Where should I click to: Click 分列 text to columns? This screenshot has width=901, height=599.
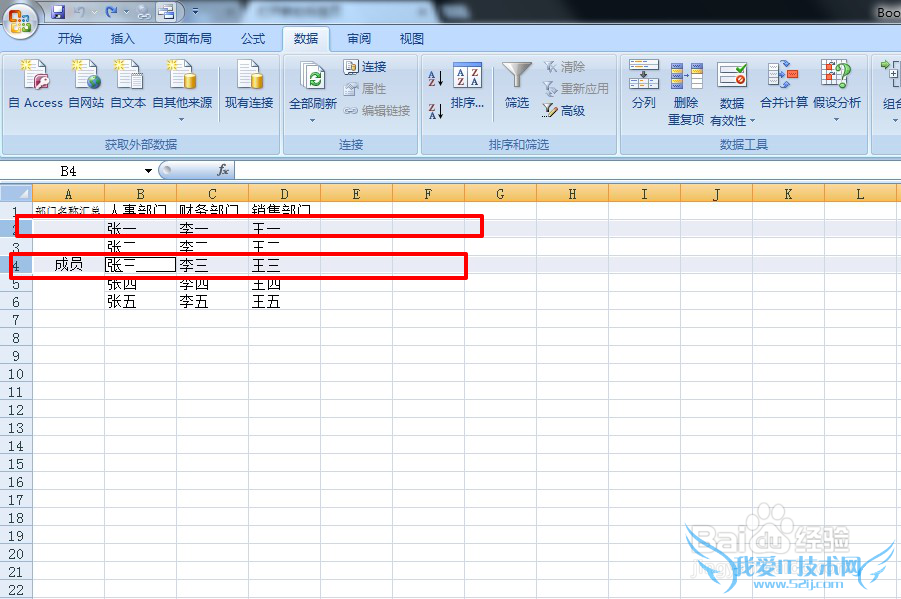[x=643, y=84]
